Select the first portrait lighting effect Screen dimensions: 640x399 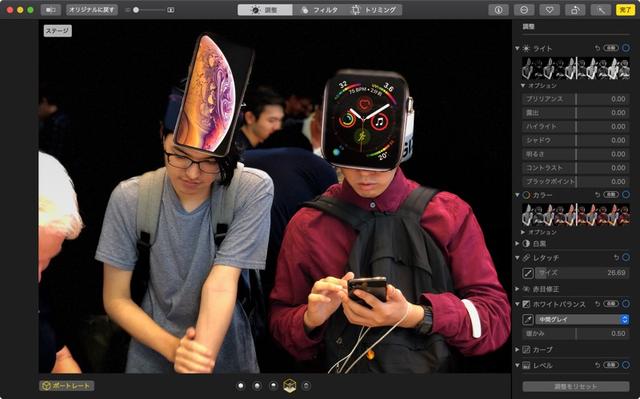coord(240,386)
